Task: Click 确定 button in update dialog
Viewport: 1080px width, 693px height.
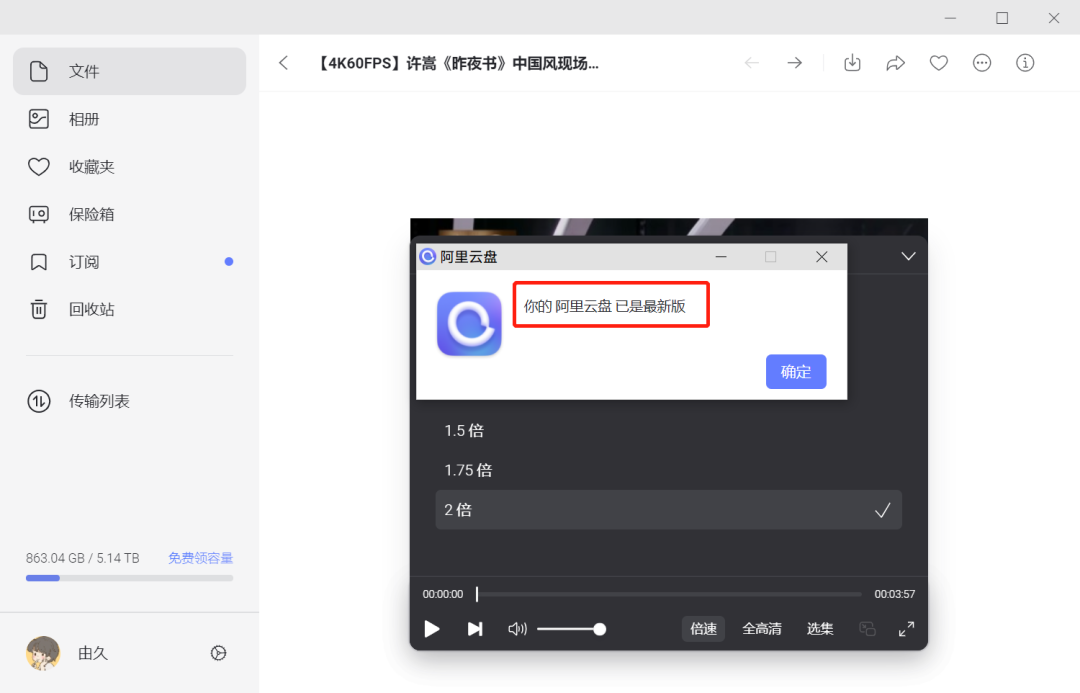Action: click(796, 372)
